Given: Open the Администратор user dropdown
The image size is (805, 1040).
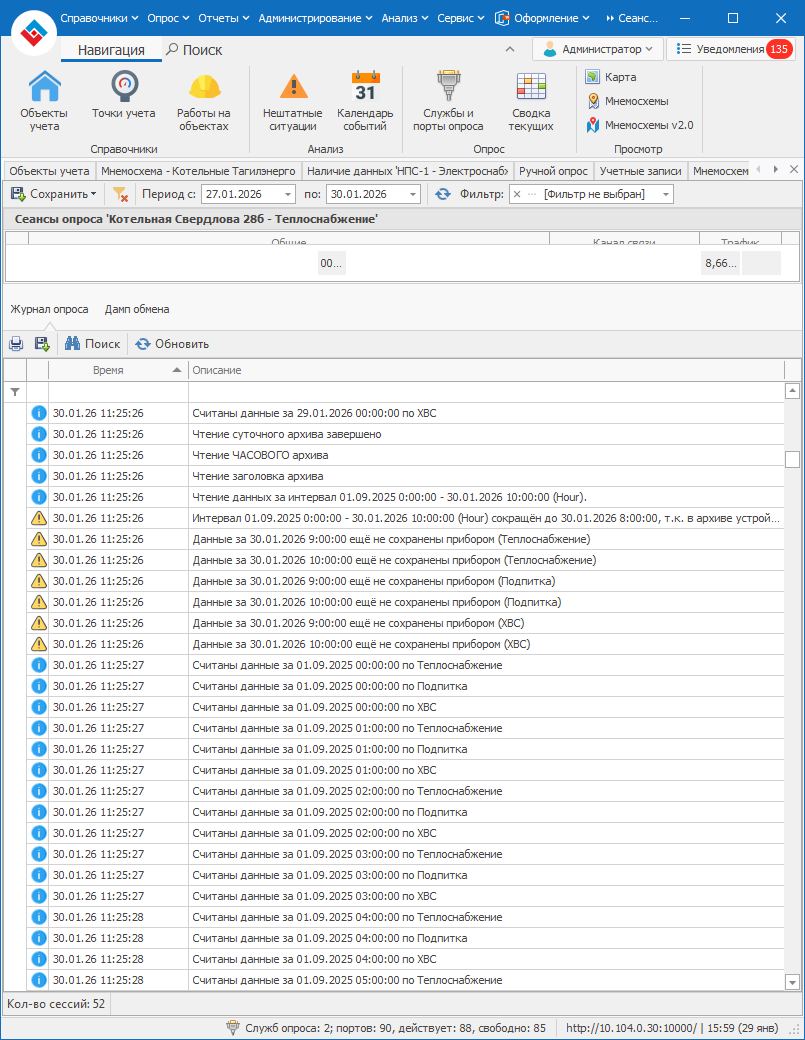Looking at the screenshot, I should [598, 48].
